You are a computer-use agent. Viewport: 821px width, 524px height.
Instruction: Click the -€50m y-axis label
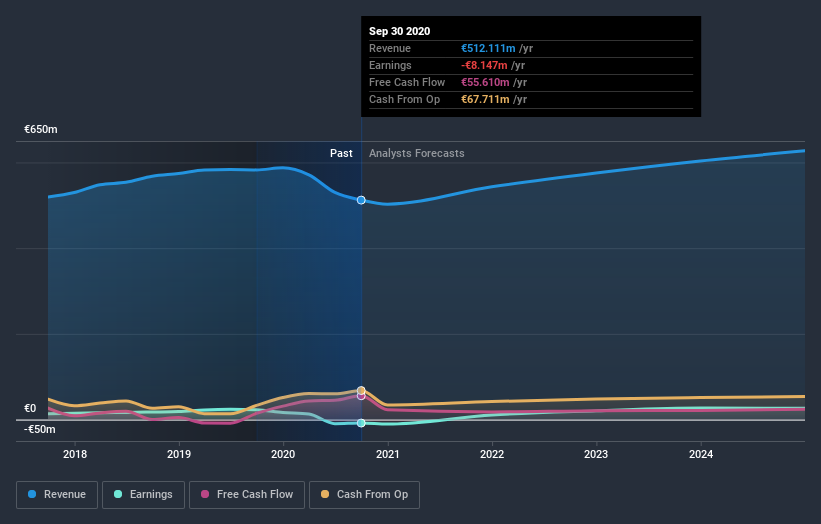[40, 429]
